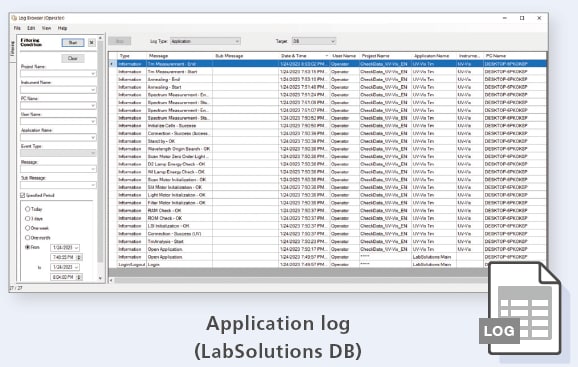
Task: Select the From radio button
Action: pos(28,247)
